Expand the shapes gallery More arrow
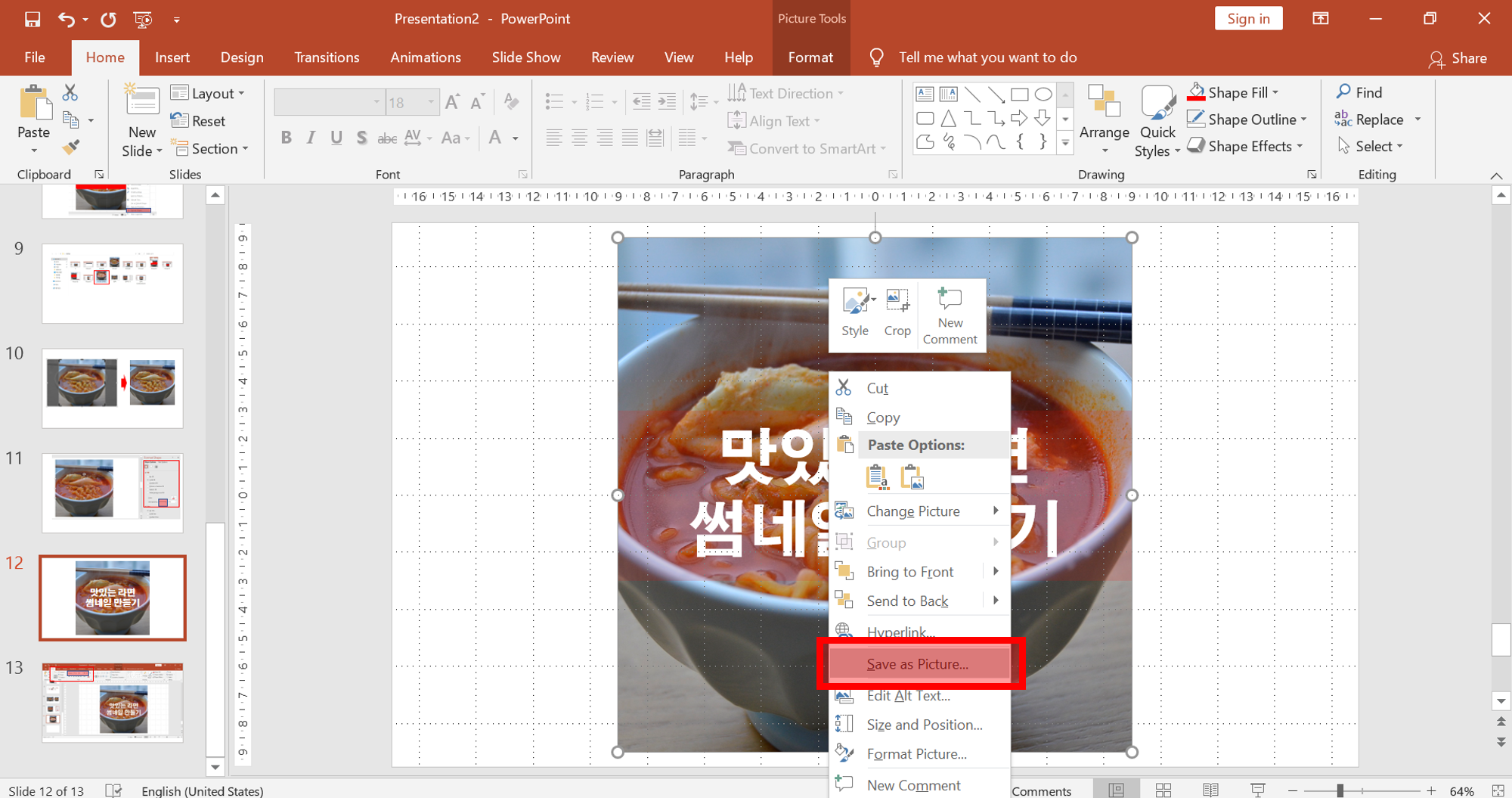The image size is (1512, 798). pos(1065,142)
